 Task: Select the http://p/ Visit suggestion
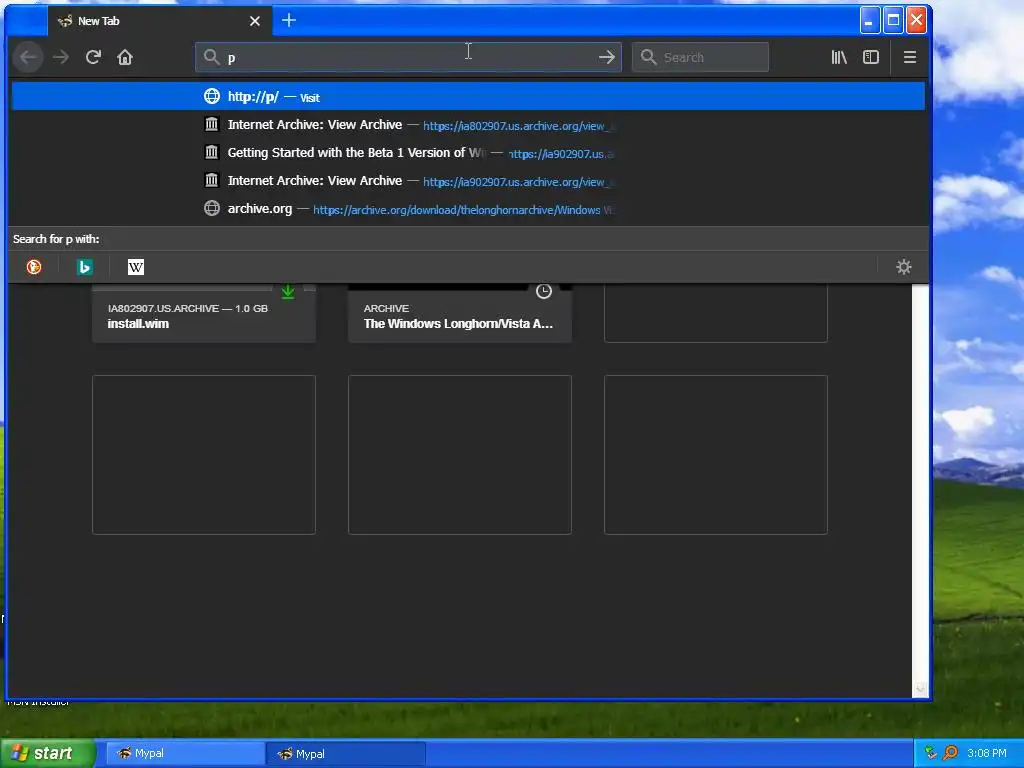pyautogui.click(x=468, y=97)
